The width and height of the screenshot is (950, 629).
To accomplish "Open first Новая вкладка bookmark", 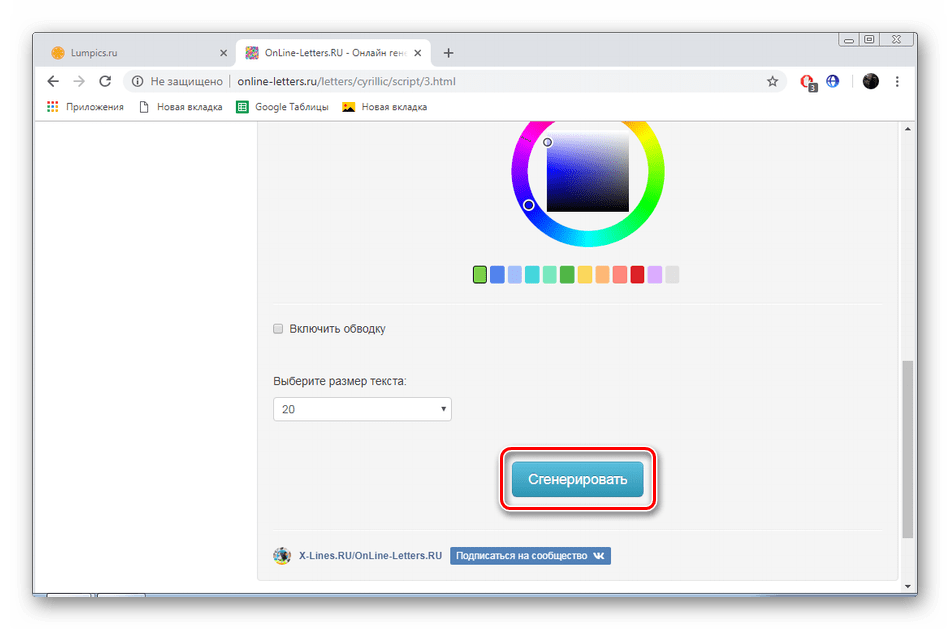I will click(181, 107).
